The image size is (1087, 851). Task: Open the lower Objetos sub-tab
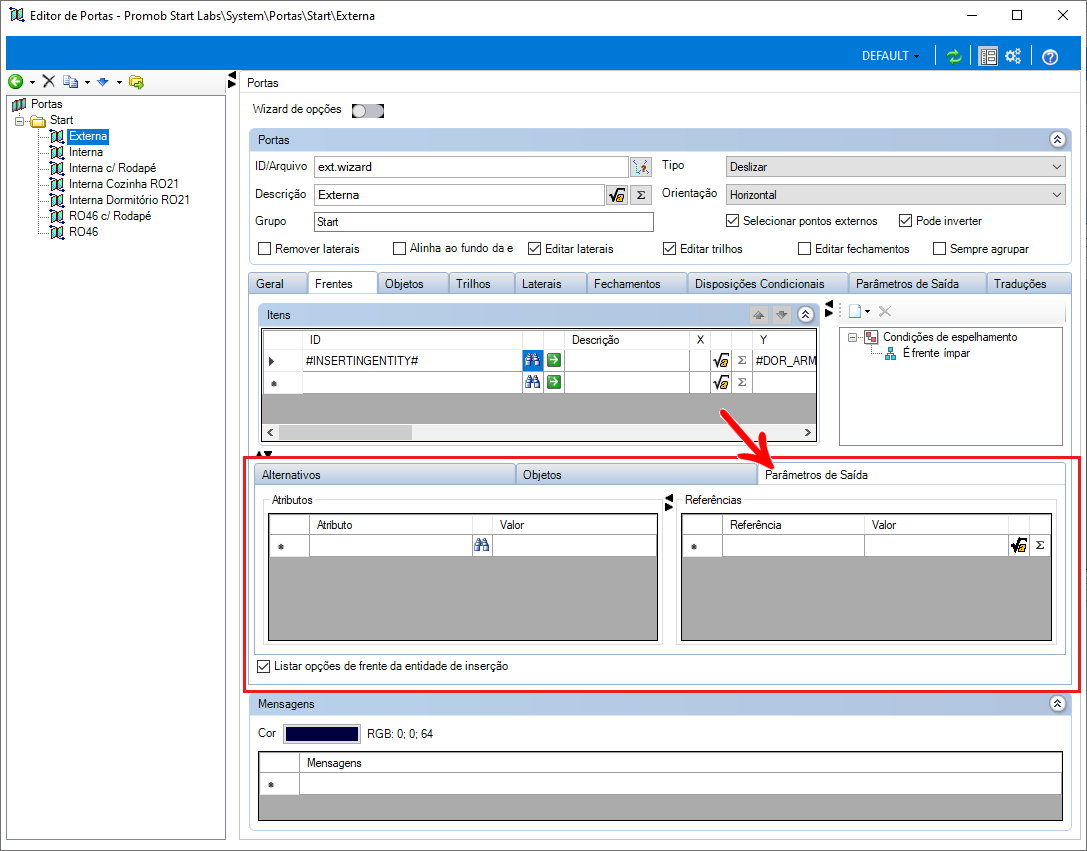pos(636,475)
